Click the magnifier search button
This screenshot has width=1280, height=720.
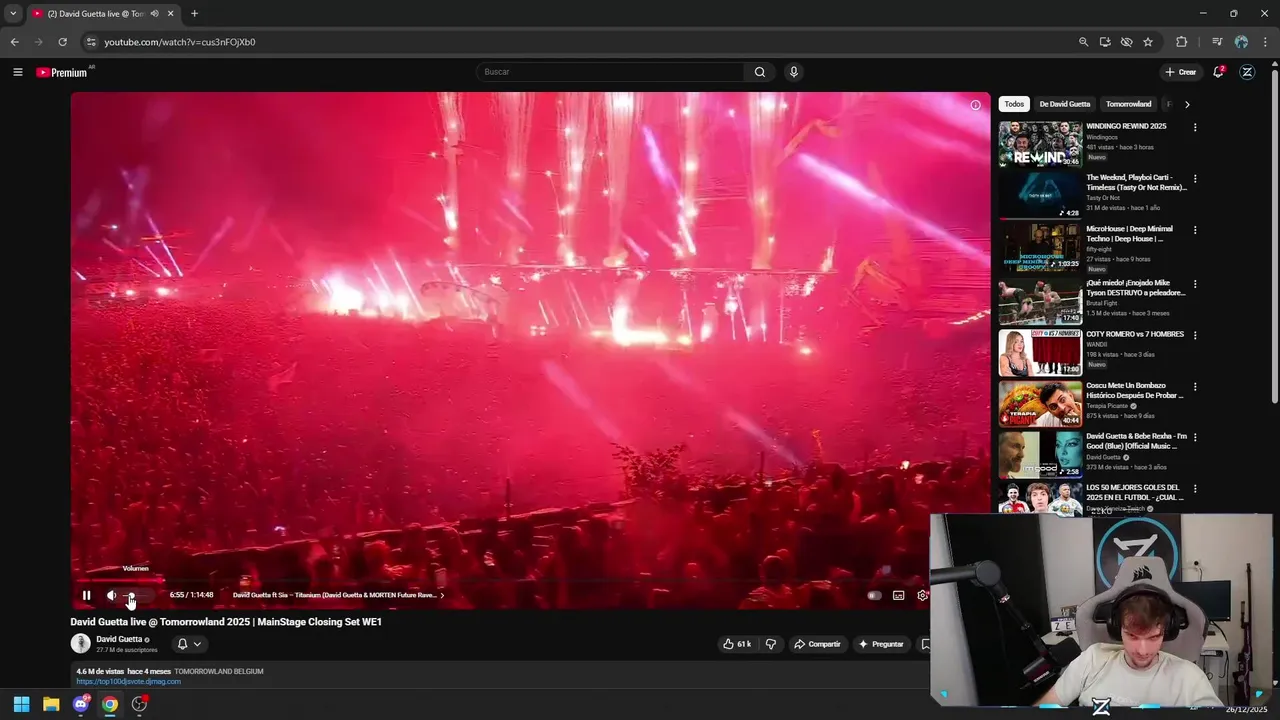tap(760, 72)
